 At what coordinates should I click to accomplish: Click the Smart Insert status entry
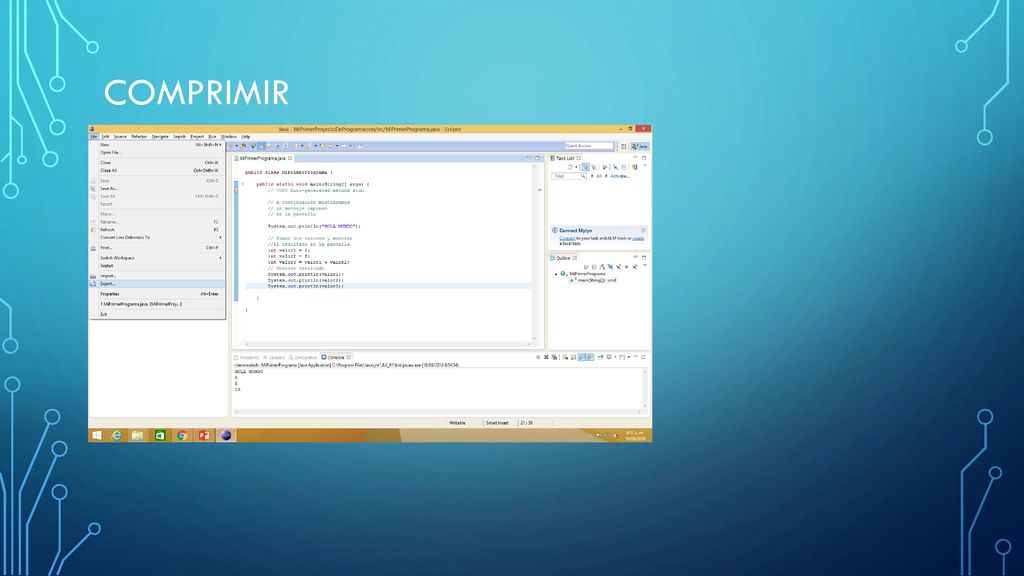coord(497,423)
